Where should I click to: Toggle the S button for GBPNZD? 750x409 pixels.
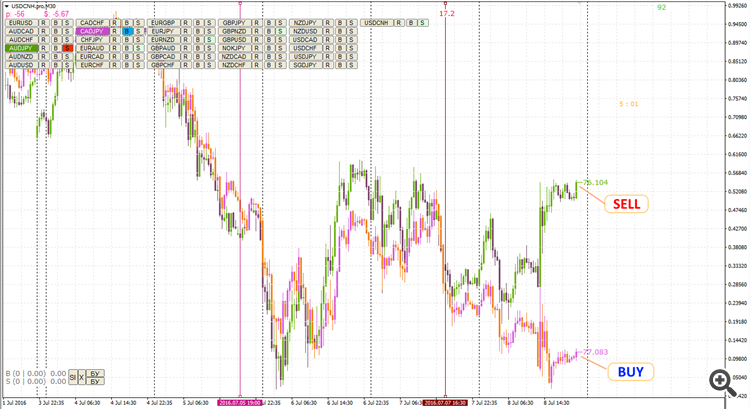pyautogui.click(x=281, y=32)
